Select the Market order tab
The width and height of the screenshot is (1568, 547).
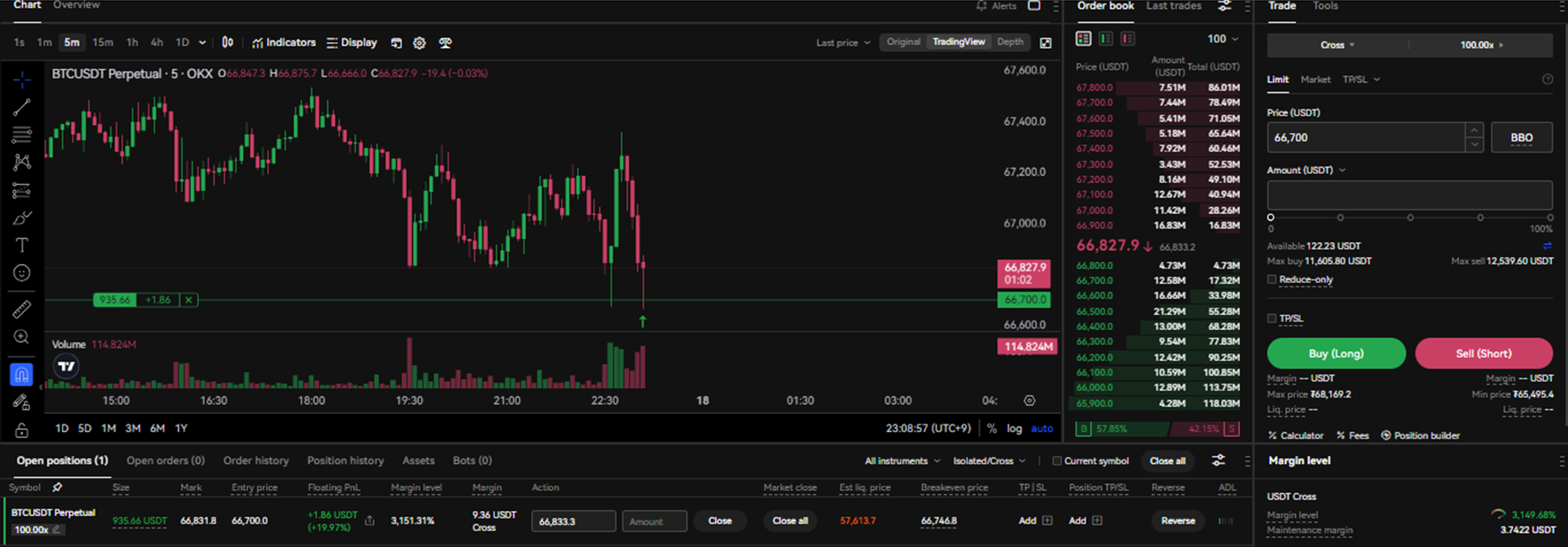point(1315,79)
